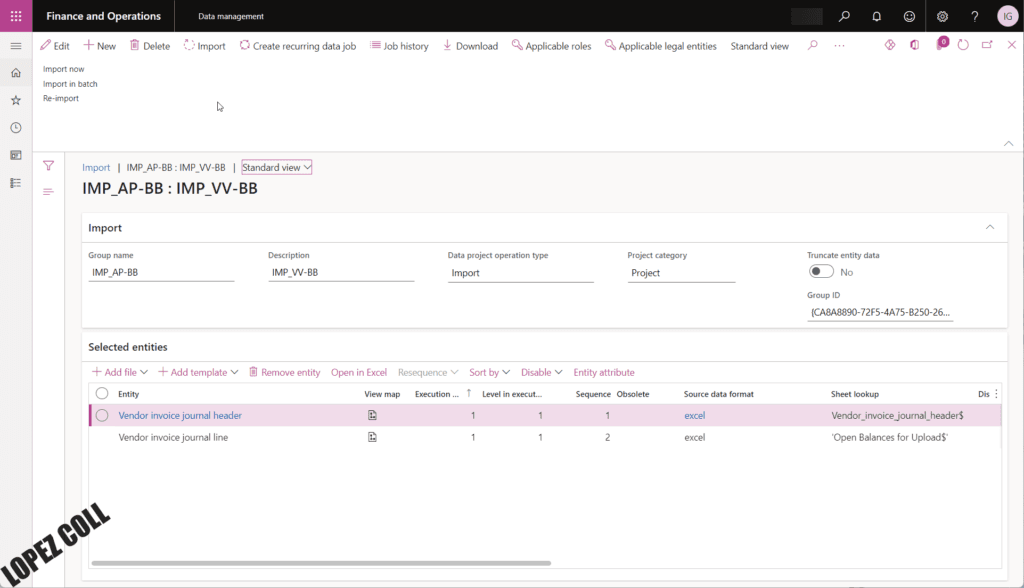Open the settings gear icon
This screenshot has height=588, width=1024.
click(x=941, y=16)
